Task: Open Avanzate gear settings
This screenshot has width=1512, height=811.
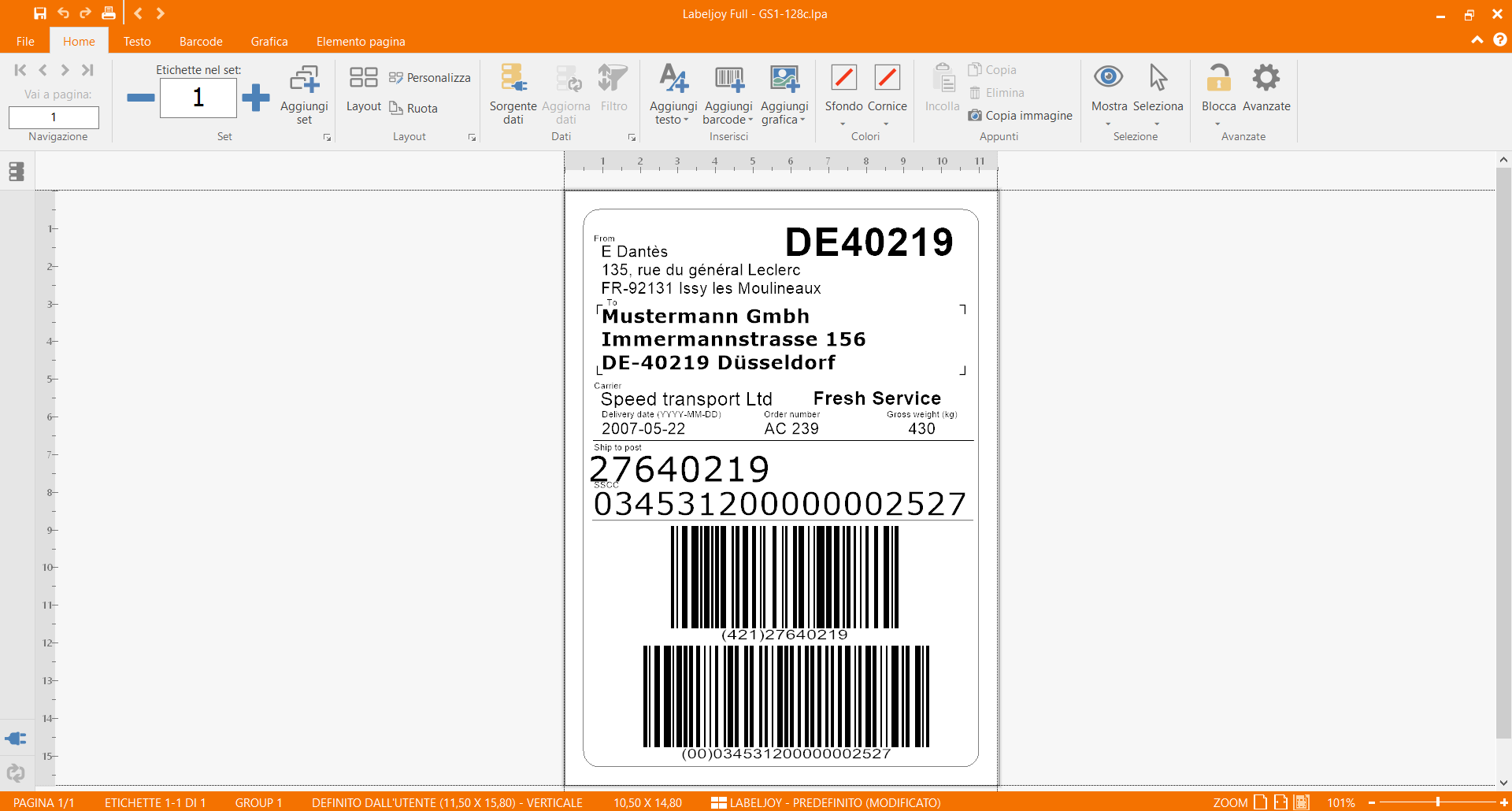Action: 1266,88
